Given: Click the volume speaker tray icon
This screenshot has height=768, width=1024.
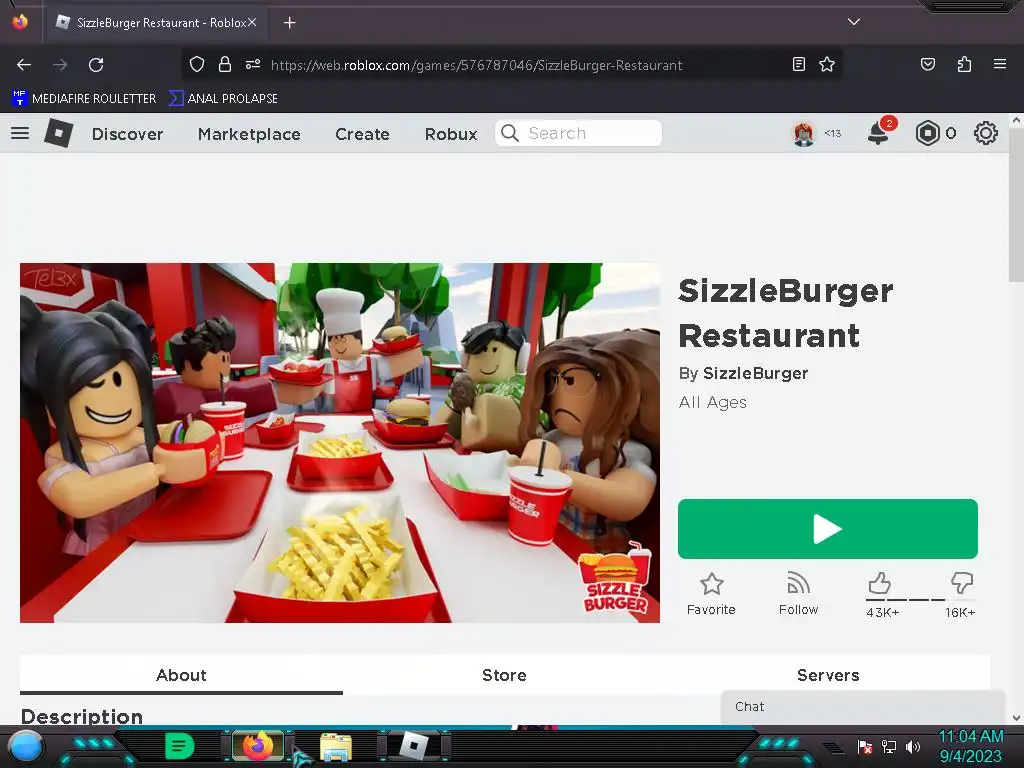Looking at the screenshot, I should tap(912, 747).
